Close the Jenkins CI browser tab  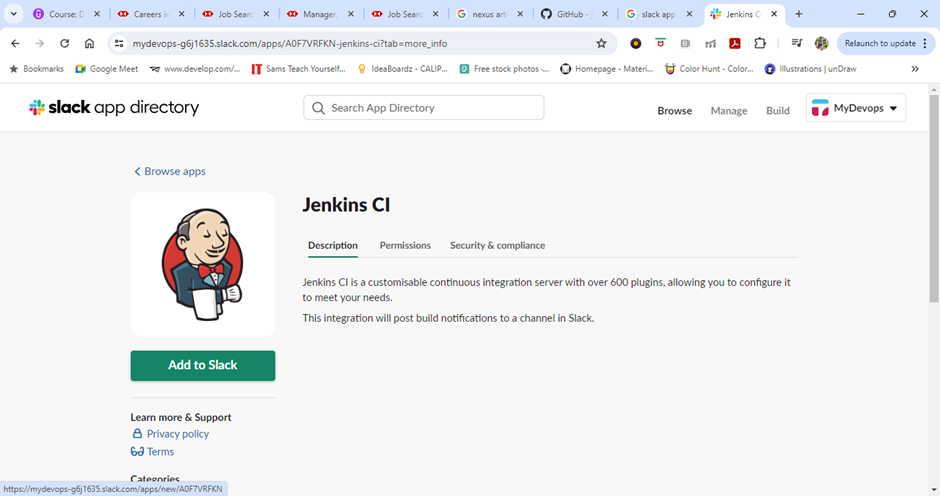point(774,14)
